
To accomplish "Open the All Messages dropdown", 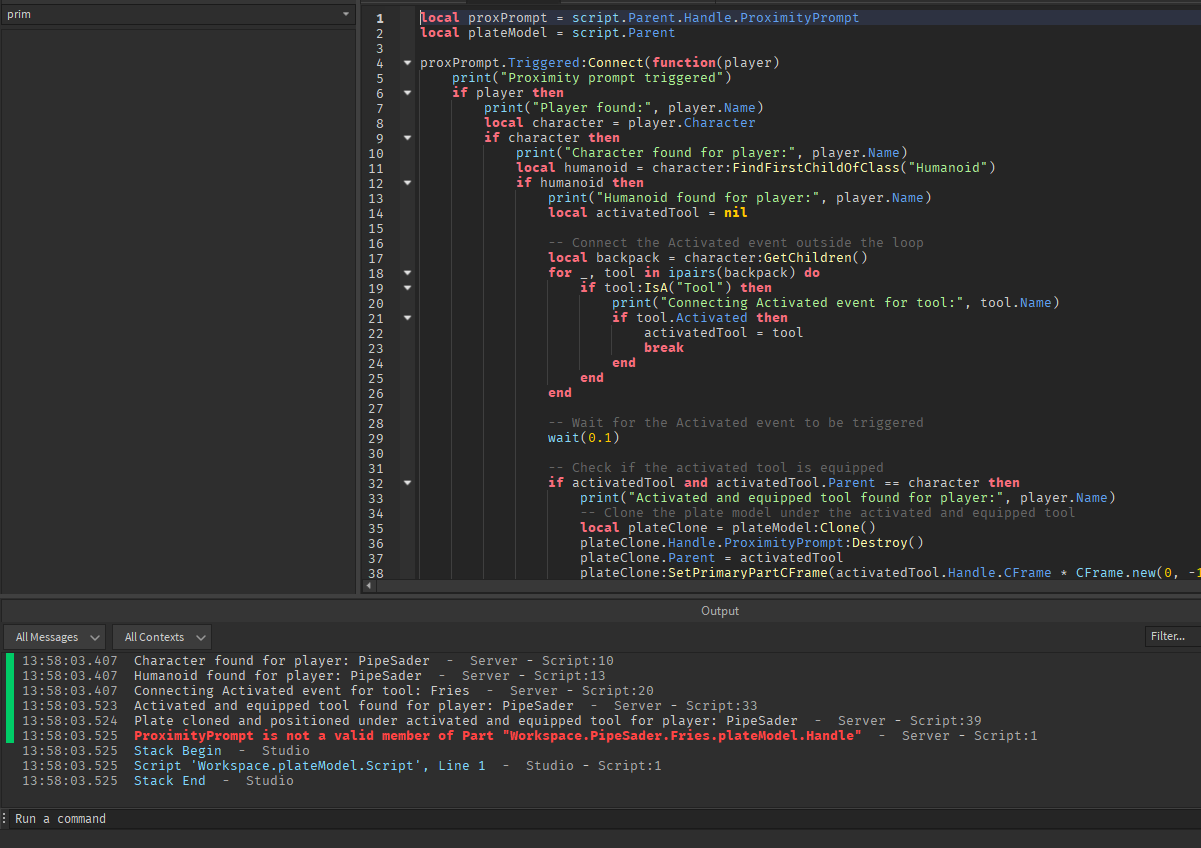I will tap(54, 636).
